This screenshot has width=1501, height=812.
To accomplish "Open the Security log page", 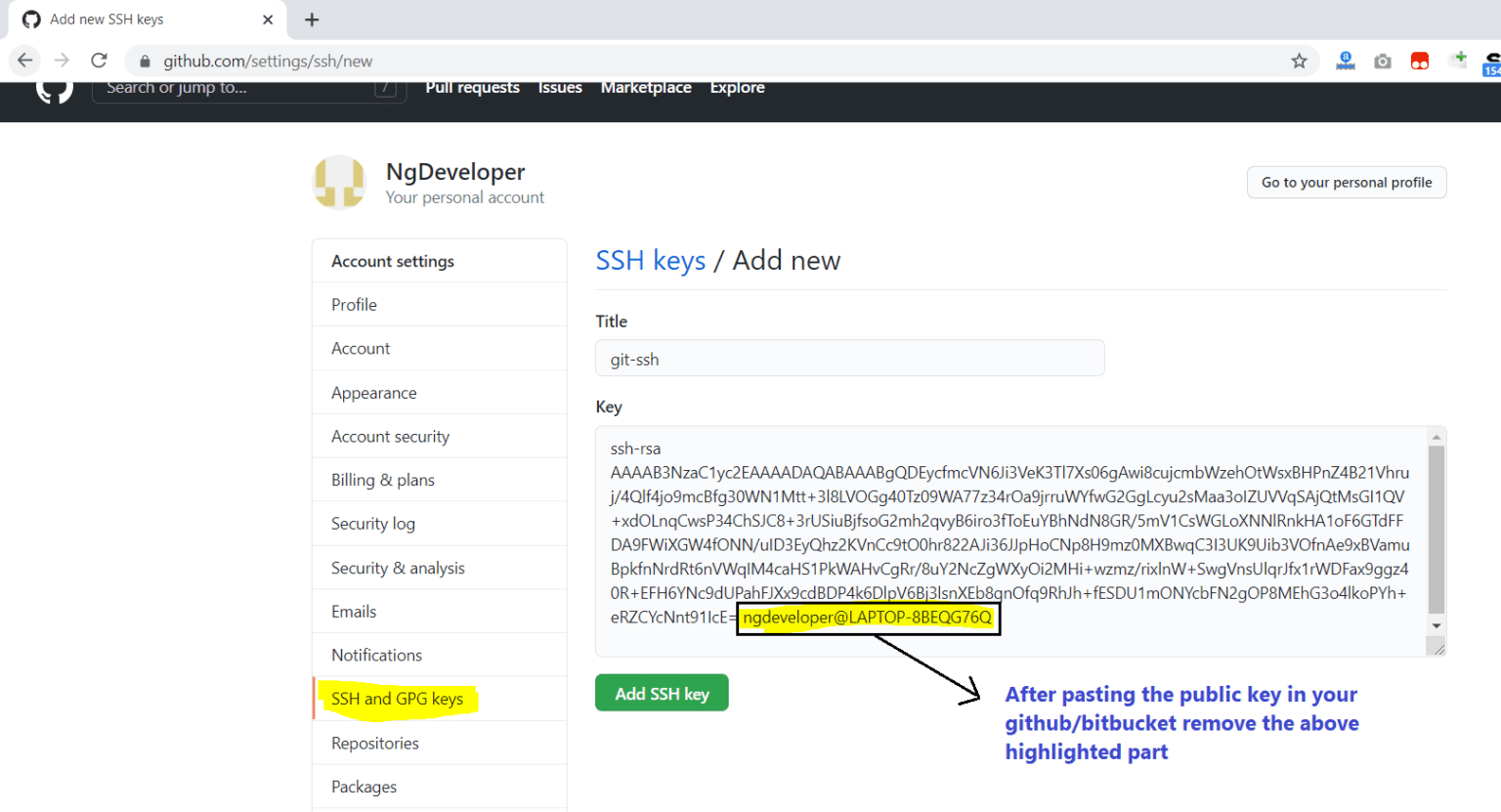I will click(439, 524).
